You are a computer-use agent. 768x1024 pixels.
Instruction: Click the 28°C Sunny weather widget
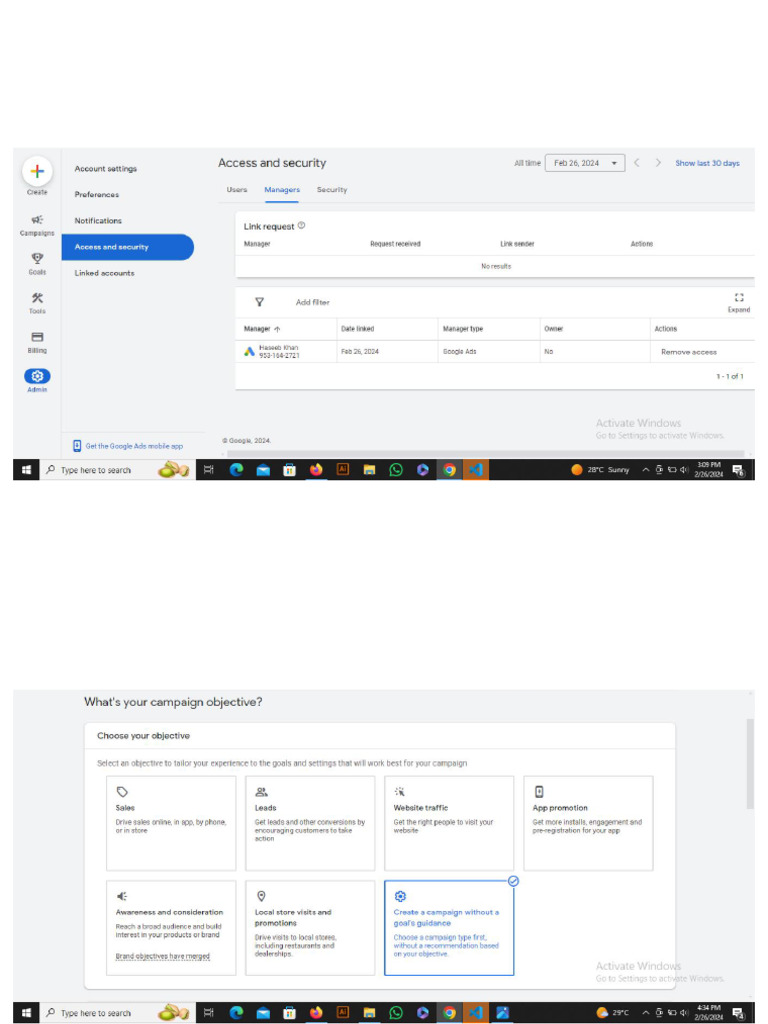point(600,470)
